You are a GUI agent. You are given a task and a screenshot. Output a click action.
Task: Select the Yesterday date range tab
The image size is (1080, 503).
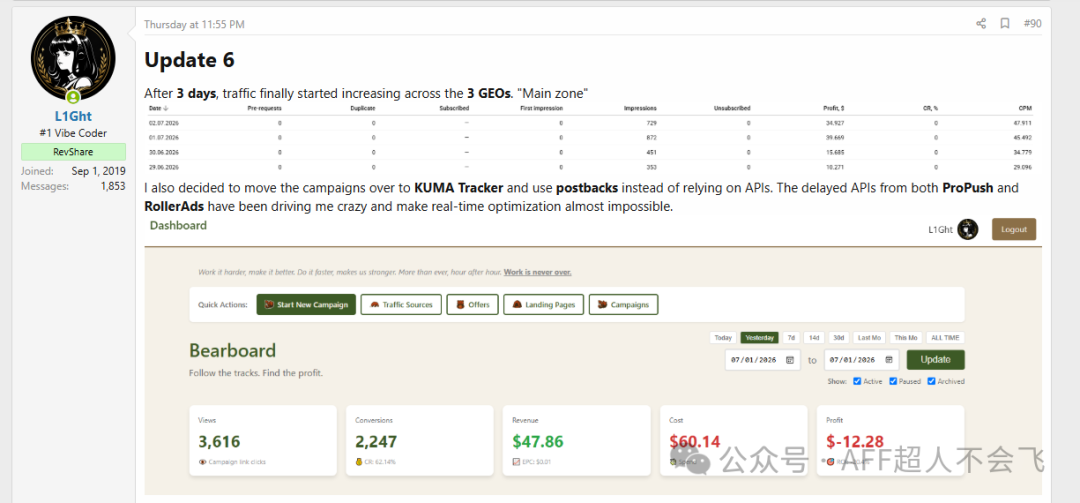click(x=759, y=338)
